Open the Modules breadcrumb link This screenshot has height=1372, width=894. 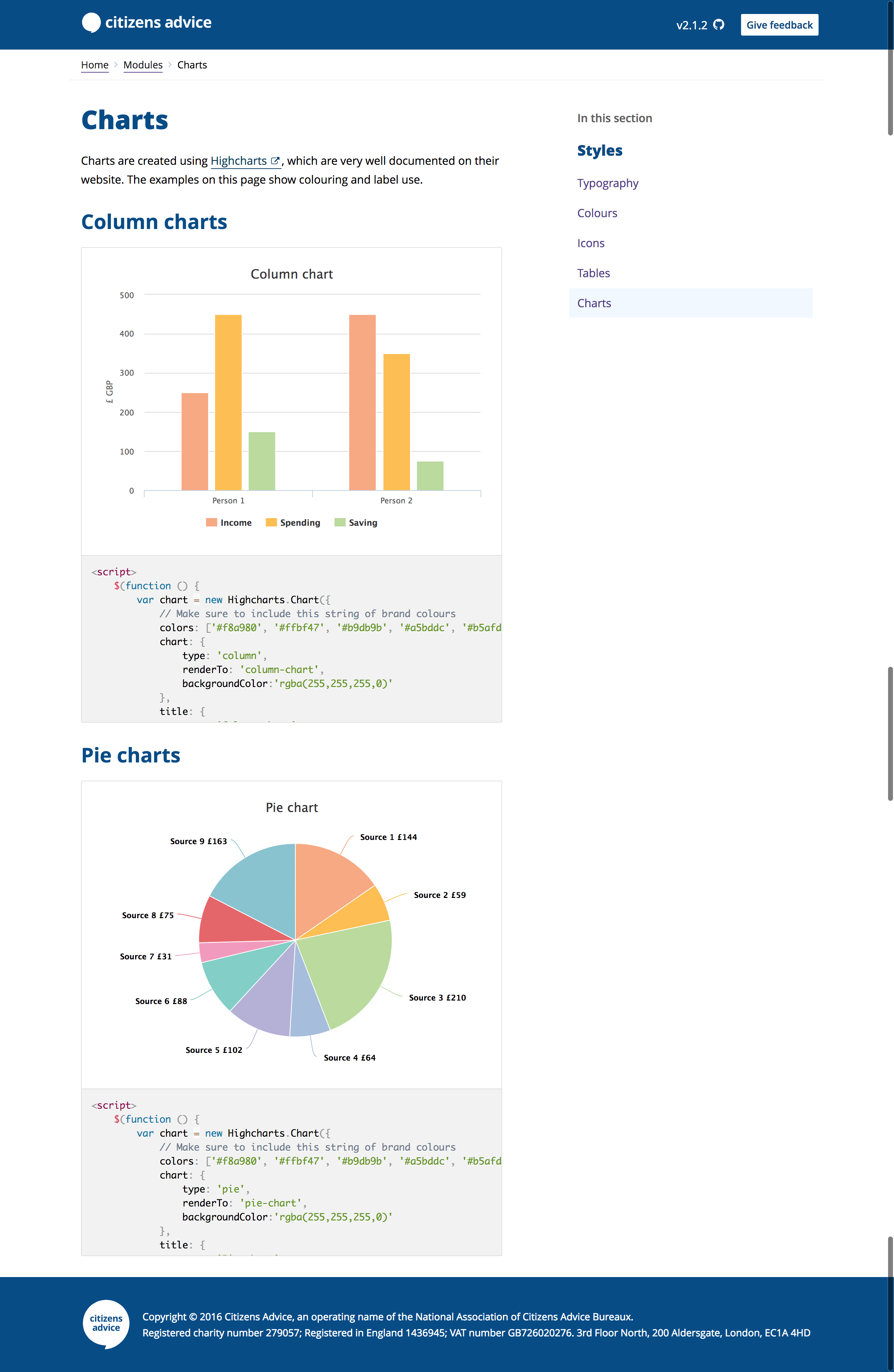point(142,65)
